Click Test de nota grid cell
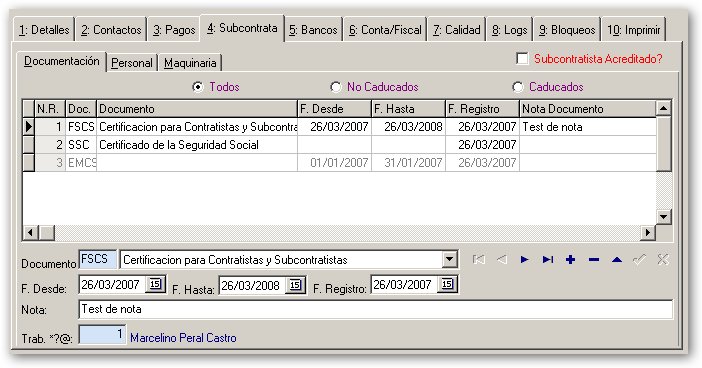This screenshot has width=702, height=368. [x=588, y=127]
